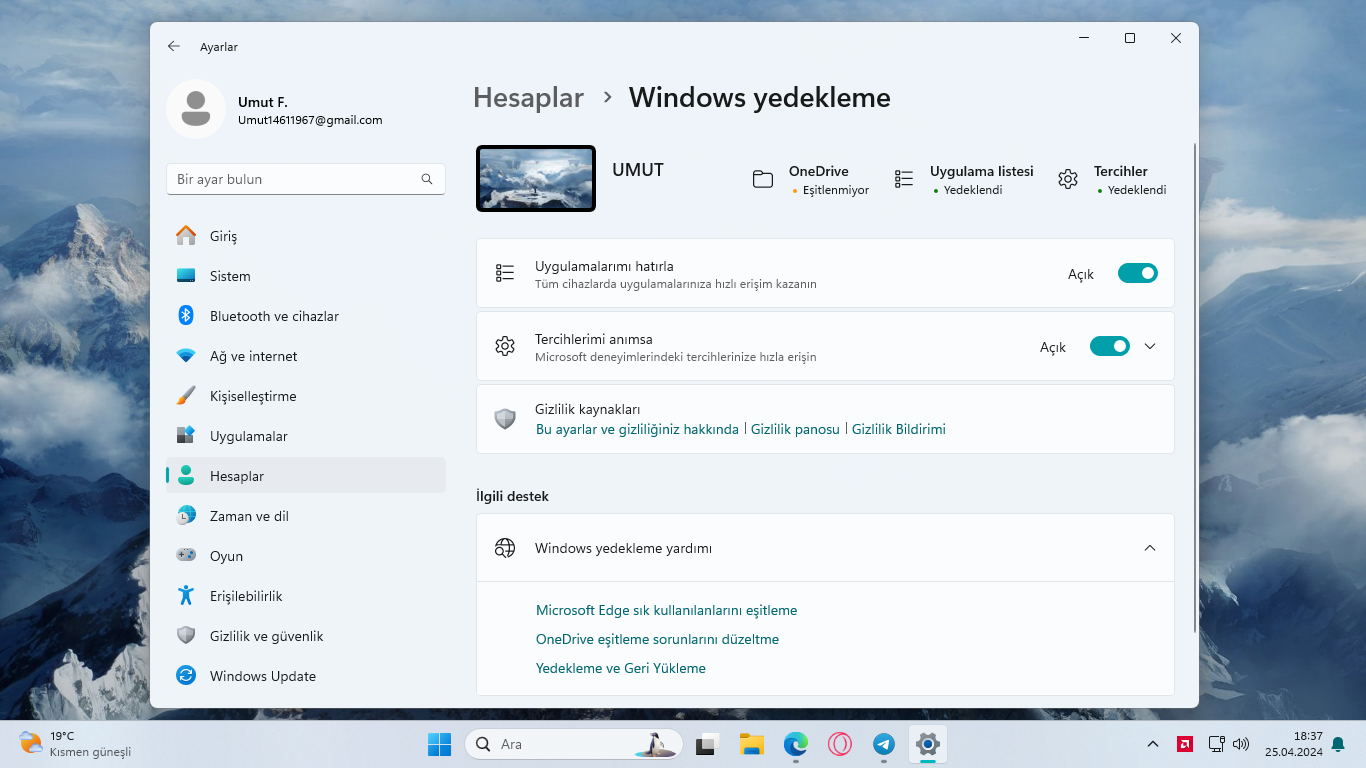The height and width of the screenshot is (768, 1366).
Task: Open Ağ ve internet settings
Action: [x=306, y=356]
